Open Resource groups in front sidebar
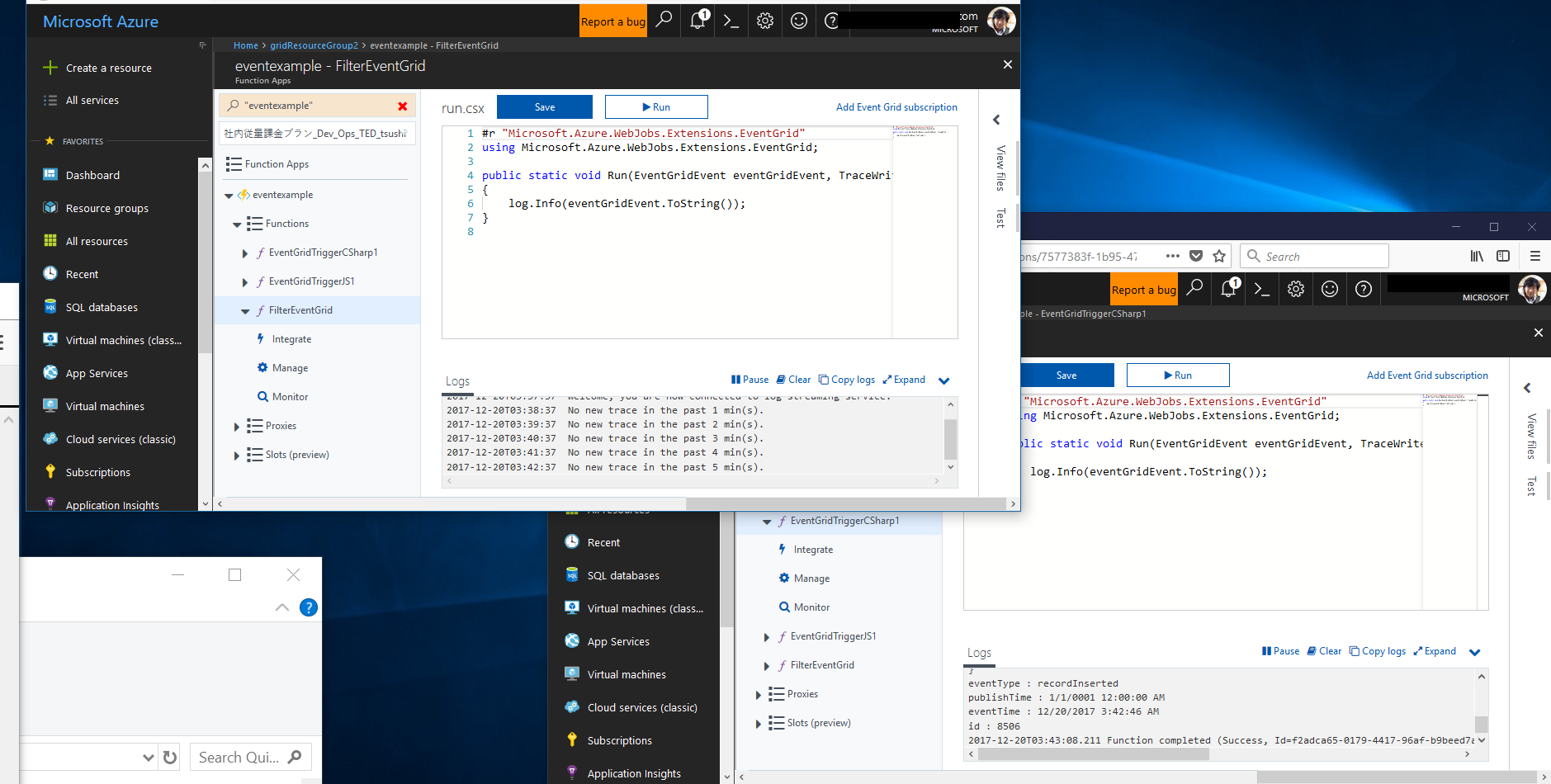 (x=107, y=208)
